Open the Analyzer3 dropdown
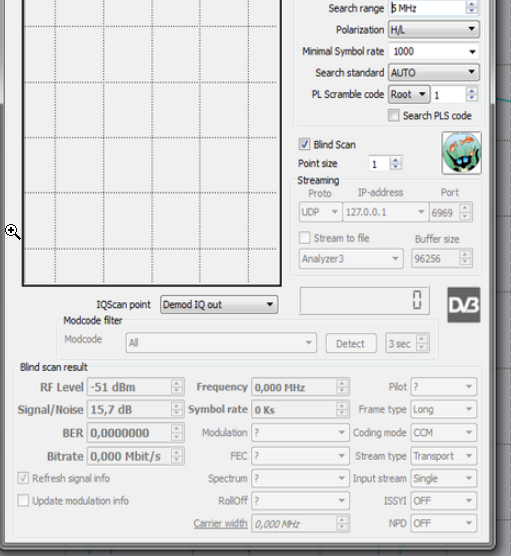Screen dimensions: 511x556 351,258
